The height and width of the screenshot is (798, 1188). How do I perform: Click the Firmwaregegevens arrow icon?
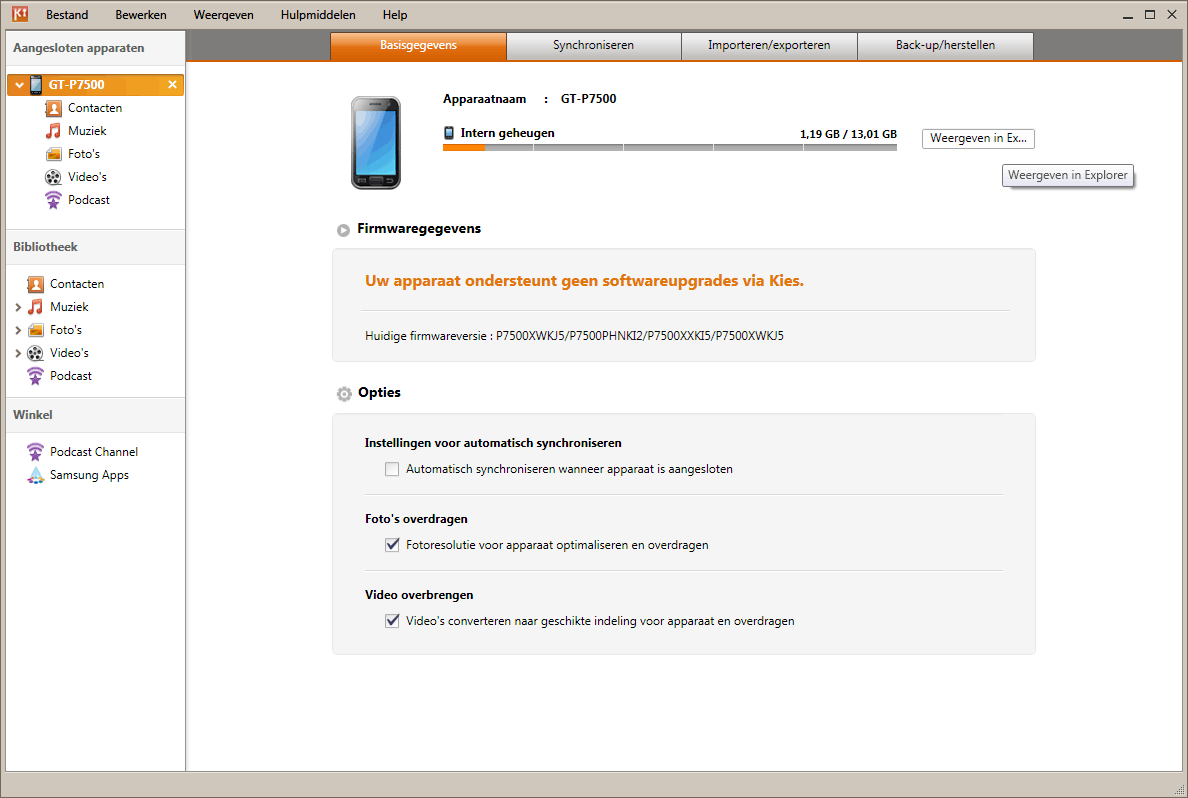[x=343, y=230]
